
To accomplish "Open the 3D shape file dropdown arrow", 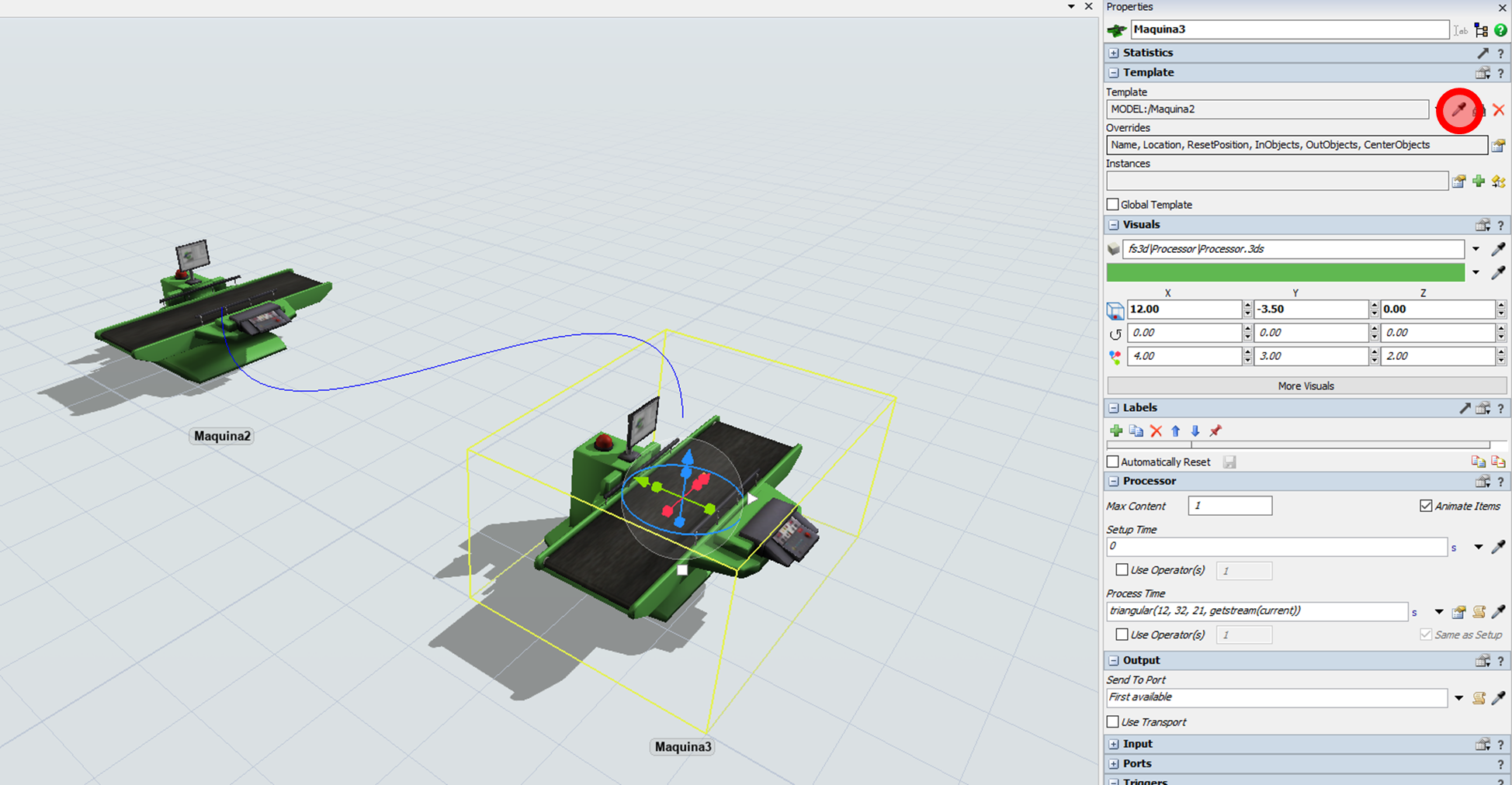I will pyautogui.click(x=1476, y=249).
